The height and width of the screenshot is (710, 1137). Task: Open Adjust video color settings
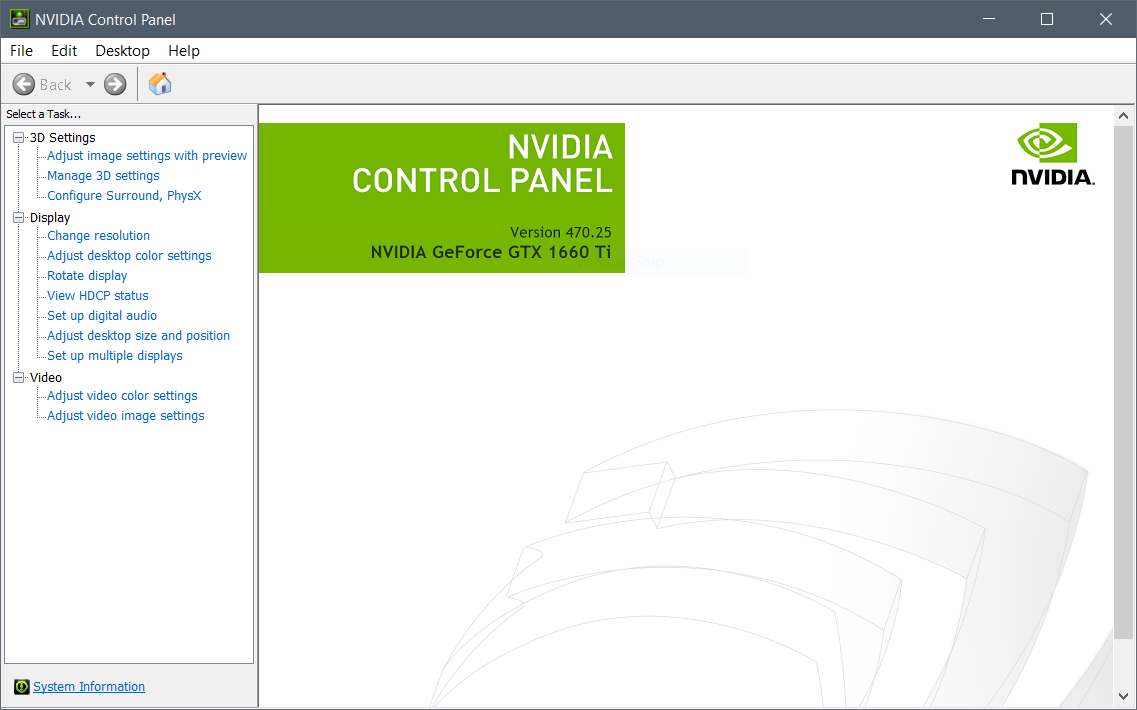(123, 395)
